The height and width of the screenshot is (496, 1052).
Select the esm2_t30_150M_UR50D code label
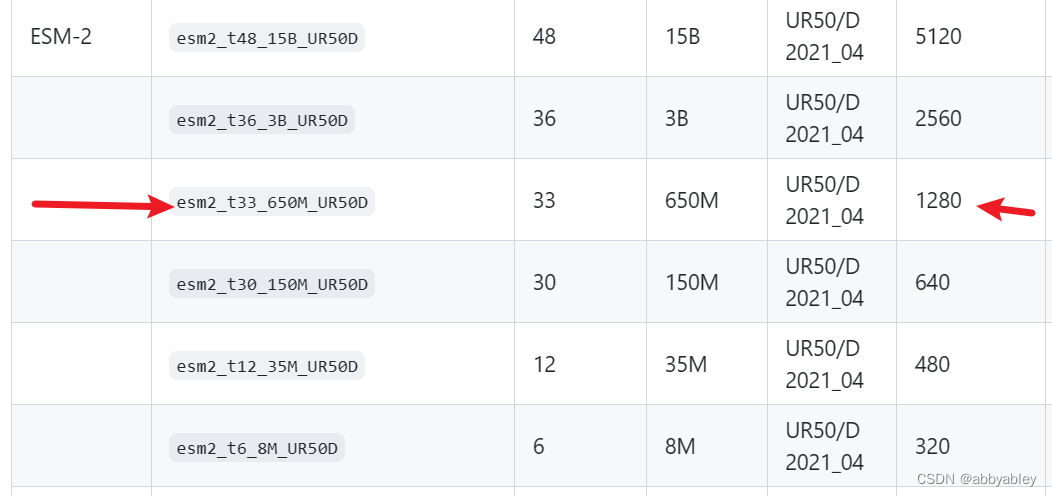[272, 284]
